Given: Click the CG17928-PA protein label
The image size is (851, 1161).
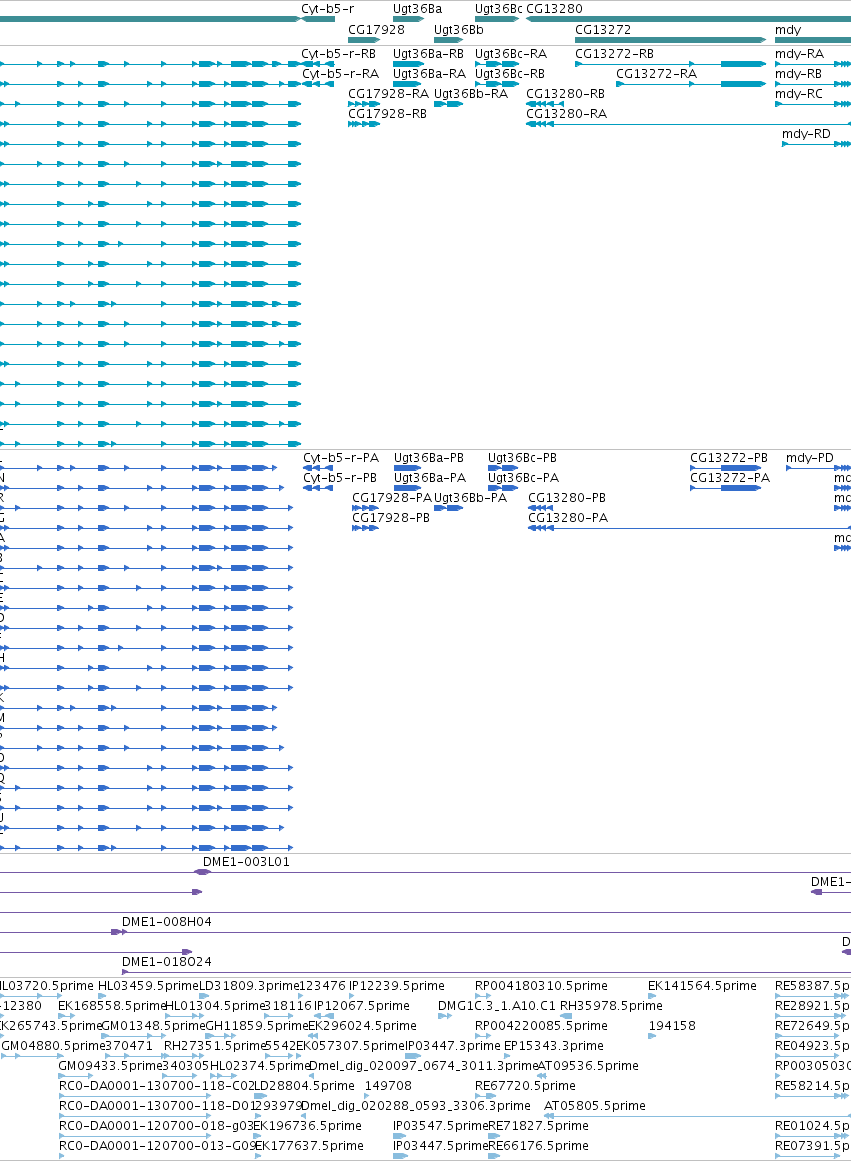Looking at the screenshot, I should pyautogui.click(x=392, y=498).
